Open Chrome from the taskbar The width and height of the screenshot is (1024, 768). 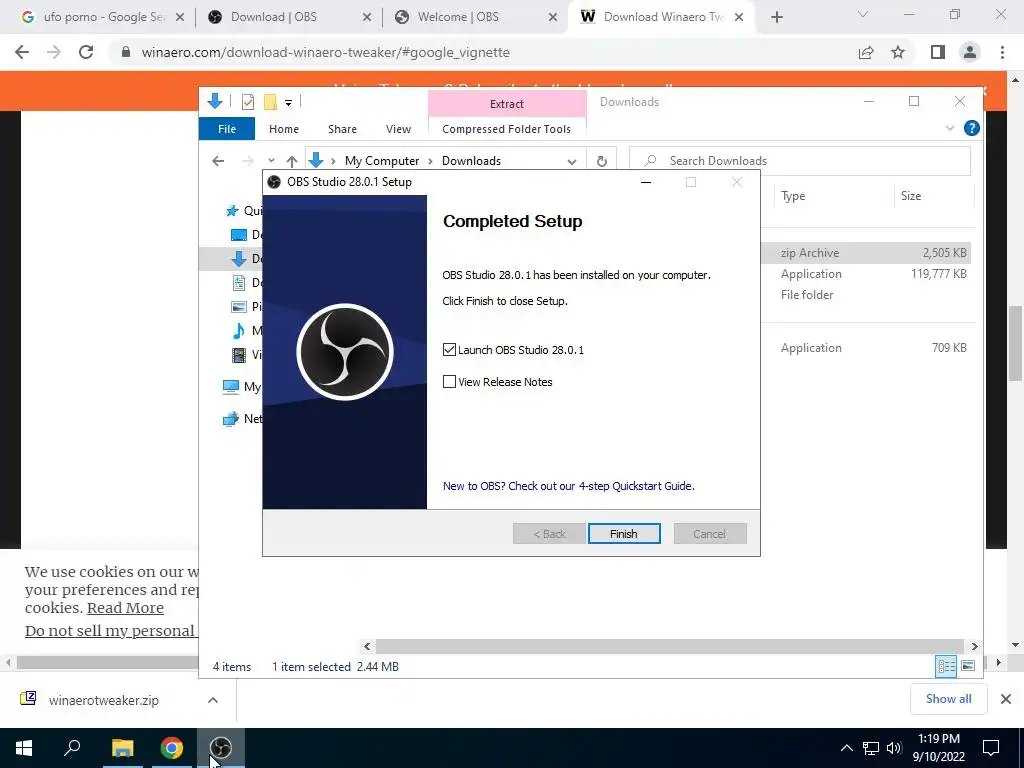pos(172,748)
